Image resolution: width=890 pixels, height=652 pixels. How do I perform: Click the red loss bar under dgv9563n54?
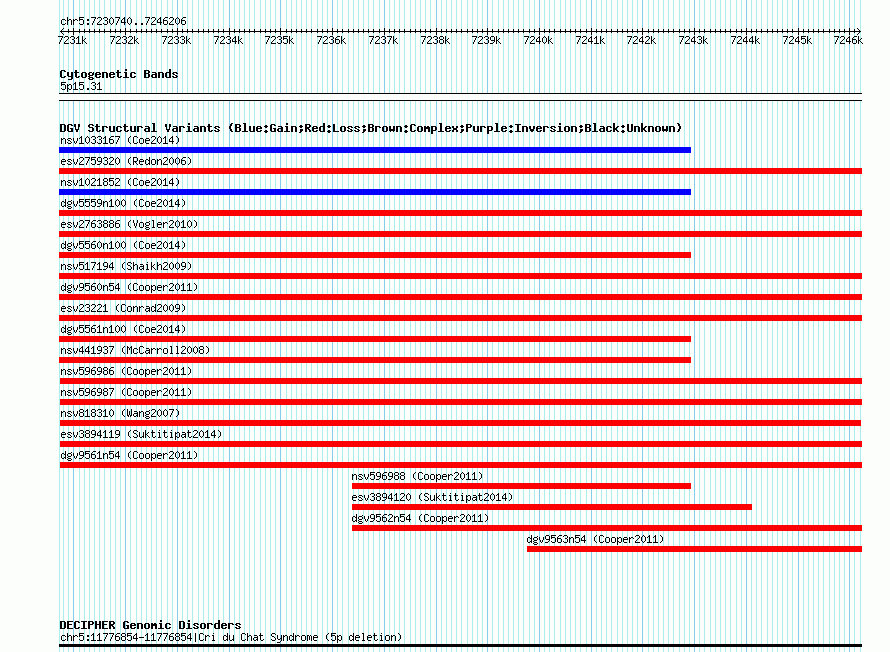(694, 549)
